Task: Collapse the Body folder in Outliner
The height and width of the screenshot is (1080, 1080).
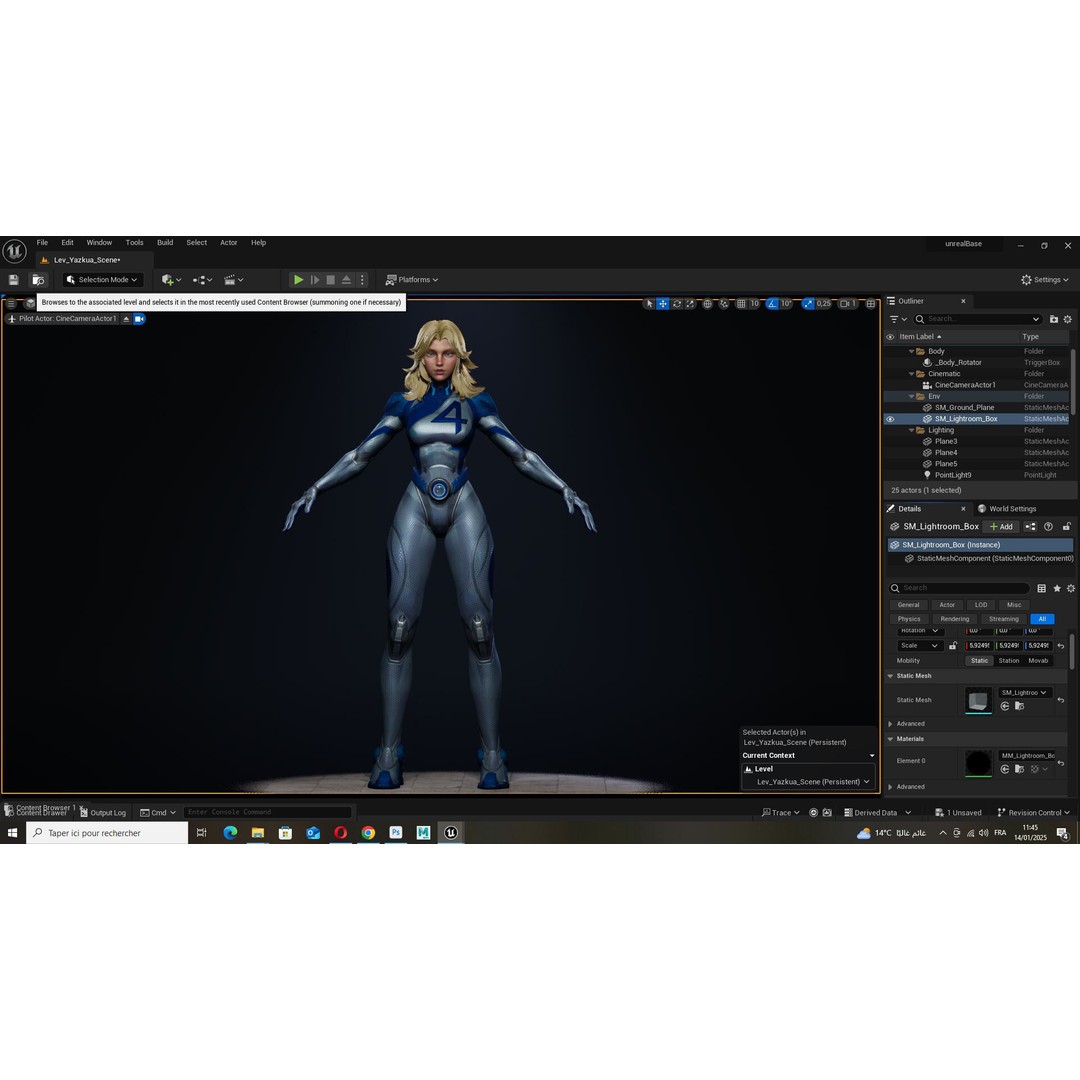Action: coord(912,351)
